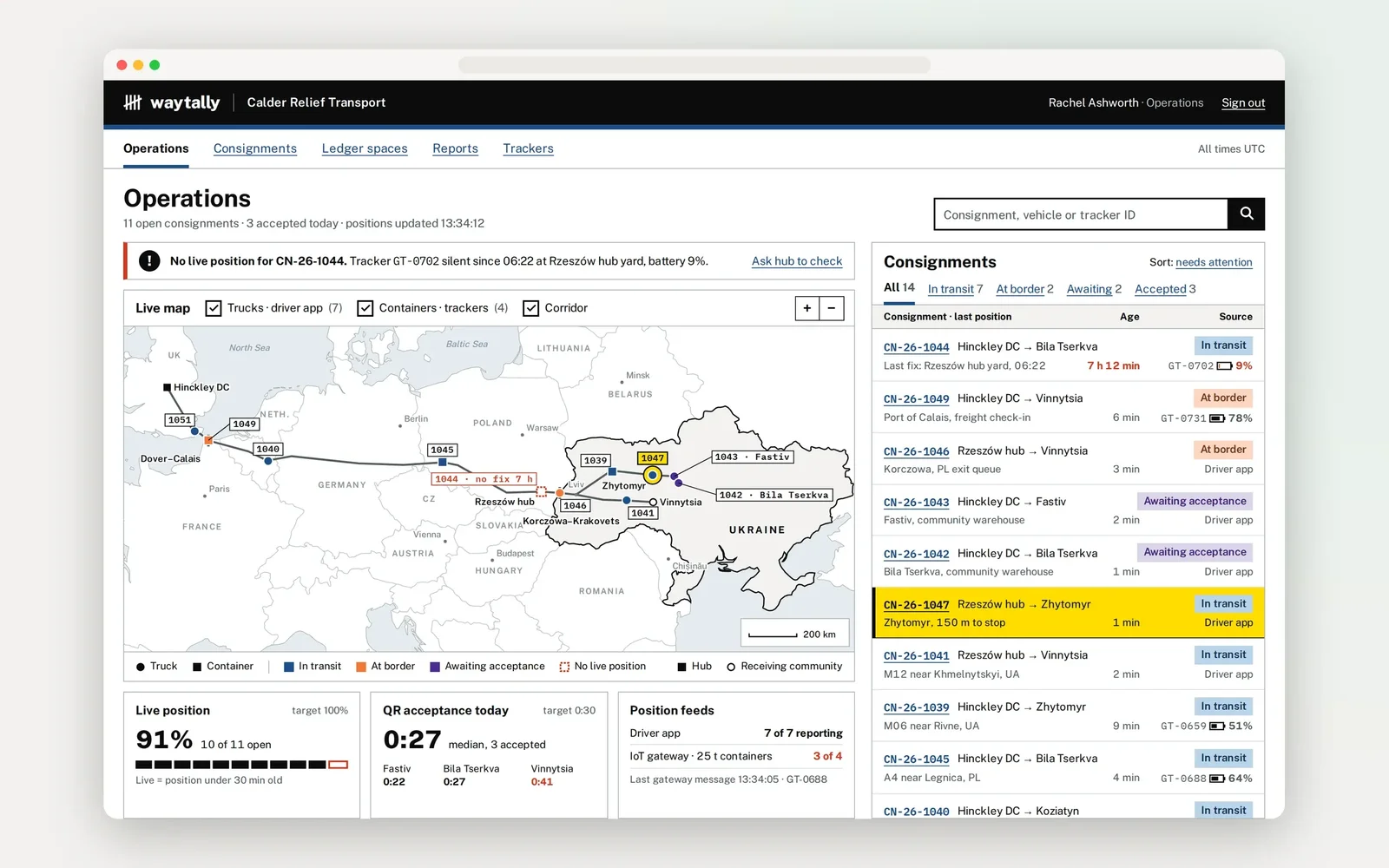The height and width of the screenshot is (868, 1389).
Task: Click the At border legend swatch
Action: click(361, 667)
